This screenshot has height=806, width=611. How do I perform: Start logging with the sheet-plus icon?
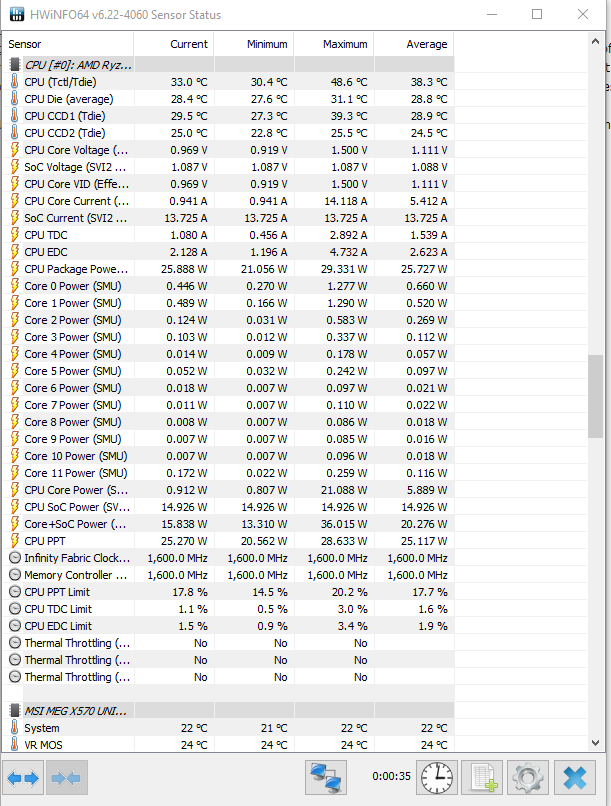point(483,778)
